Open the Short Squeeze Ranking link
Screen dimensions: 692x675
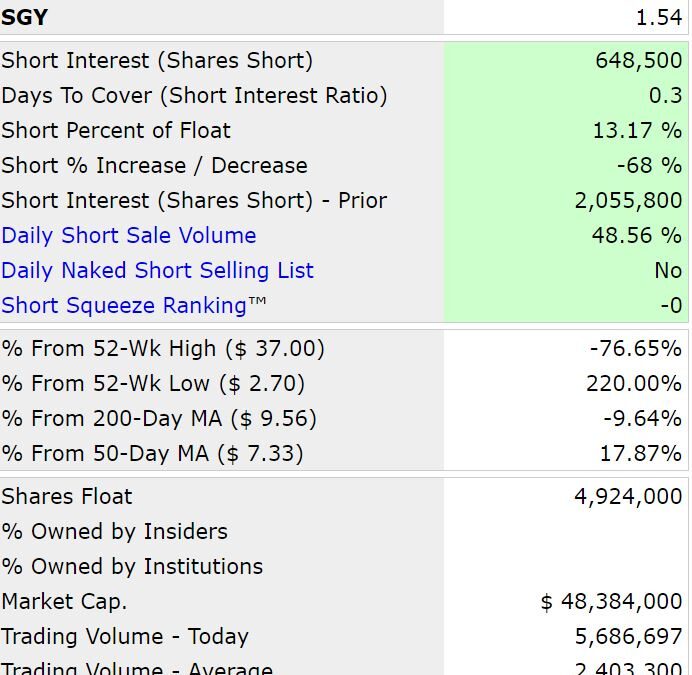(134, 305)
